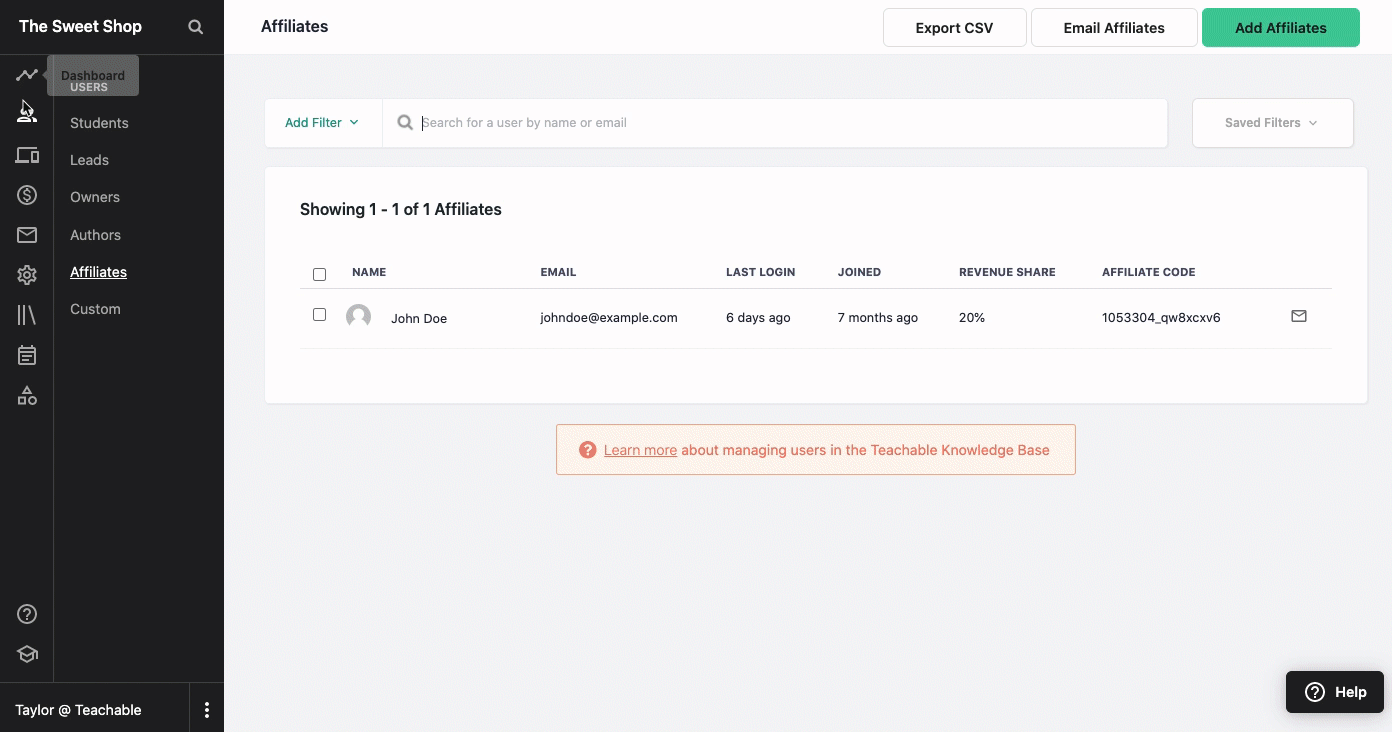This screenshot has width=1392, height=732.
Task: Click John Doe's avatar icon
Action: click(x=358, y=317)
